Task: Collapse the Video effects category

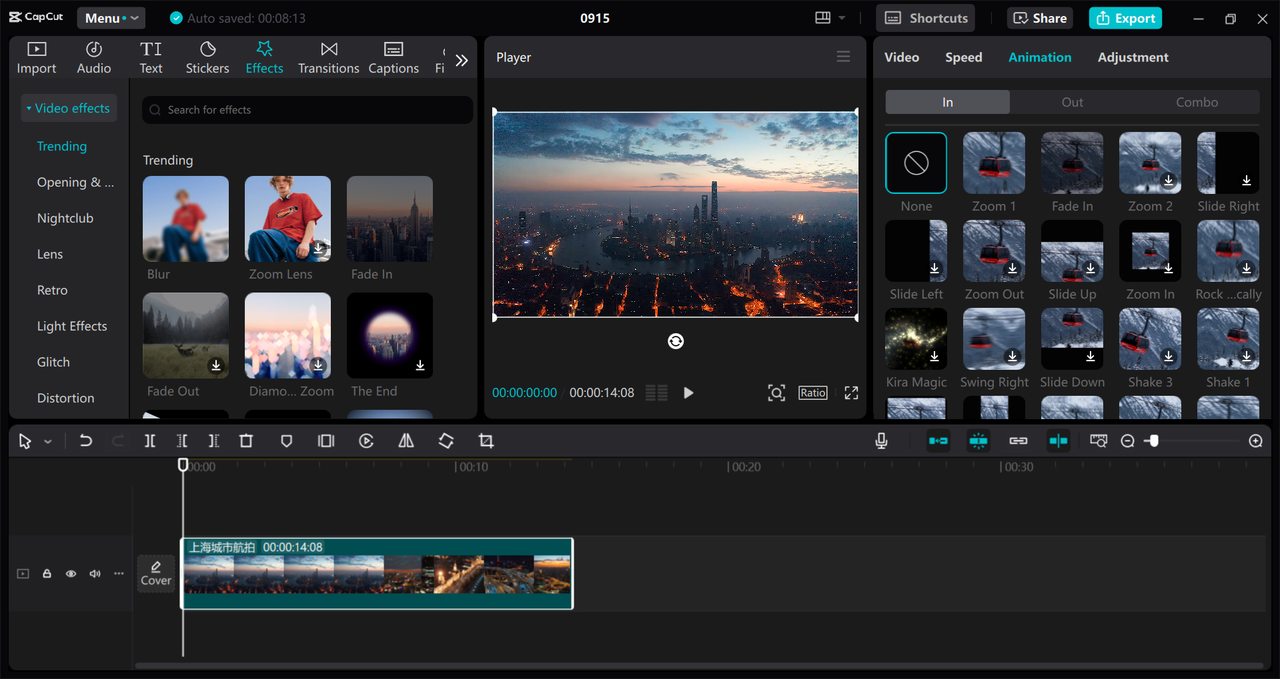Action: [68, 108]
